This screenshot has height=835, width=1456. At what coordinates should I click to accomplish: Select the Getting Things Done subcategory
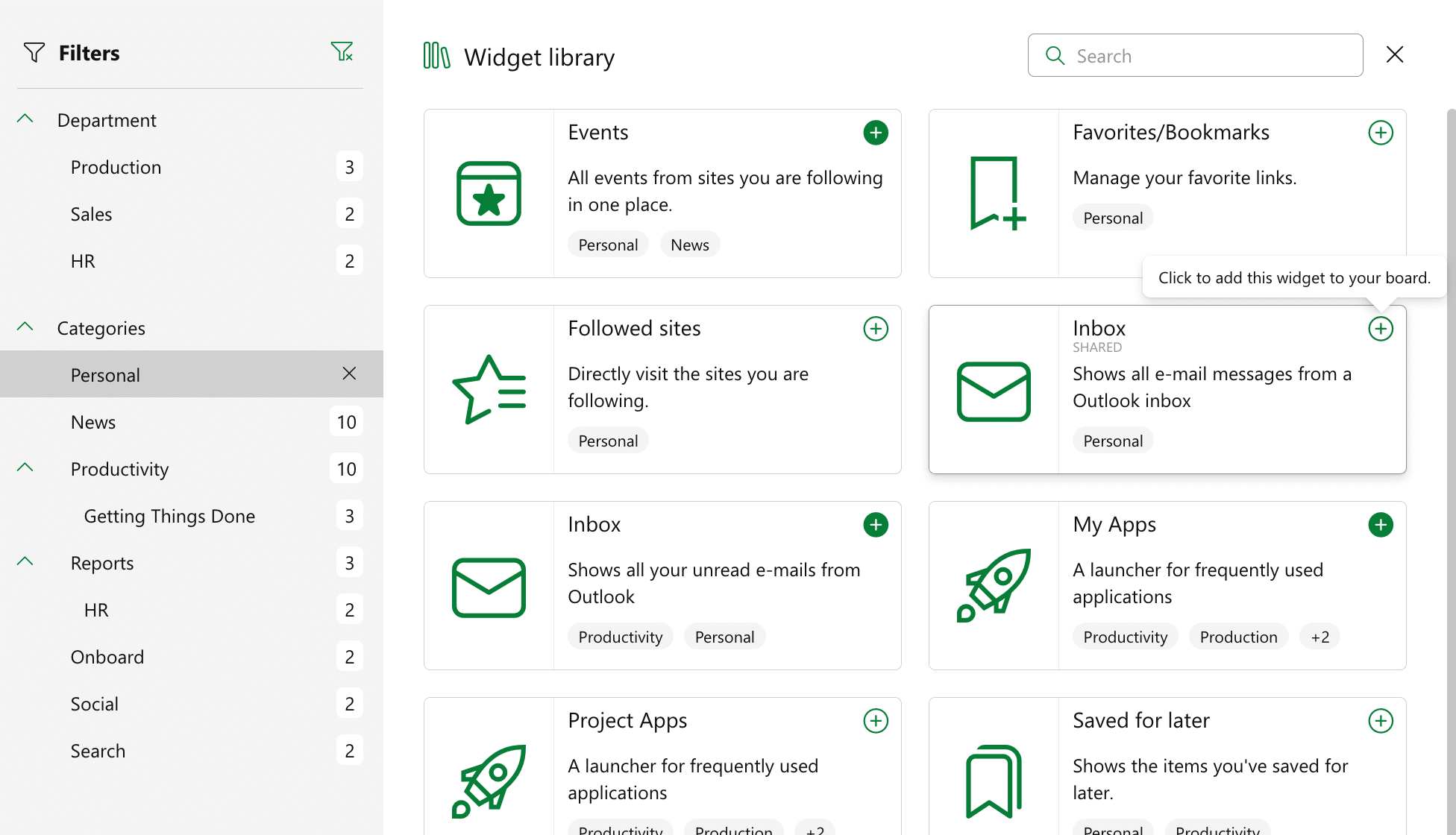[x=169, y=515]
